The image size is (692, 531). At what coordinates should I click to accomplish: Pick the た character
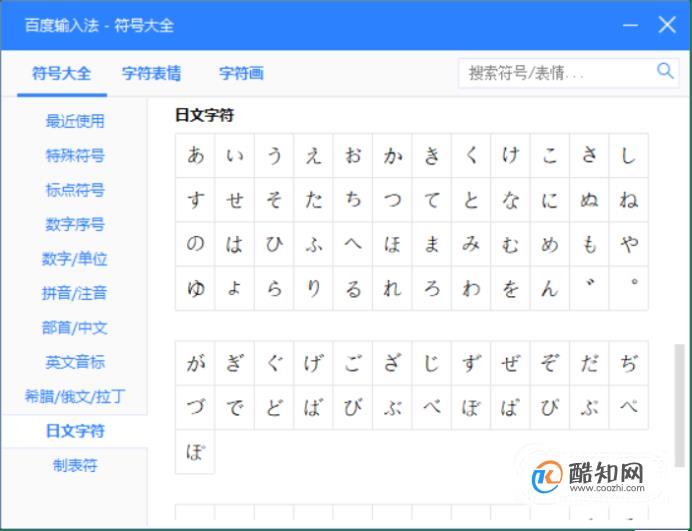pos(313,200)
